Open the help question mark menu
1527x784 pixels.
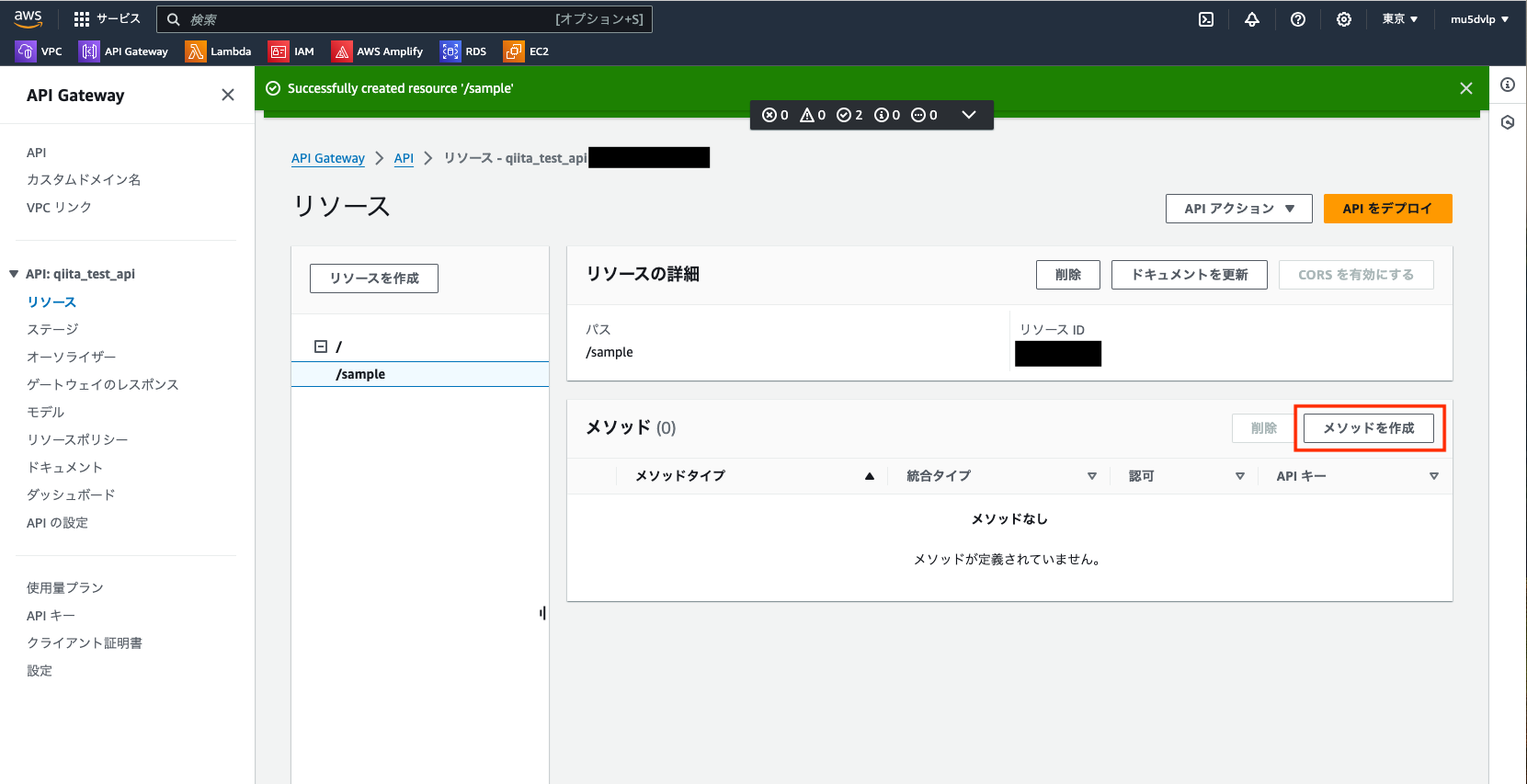(1298, 19)
